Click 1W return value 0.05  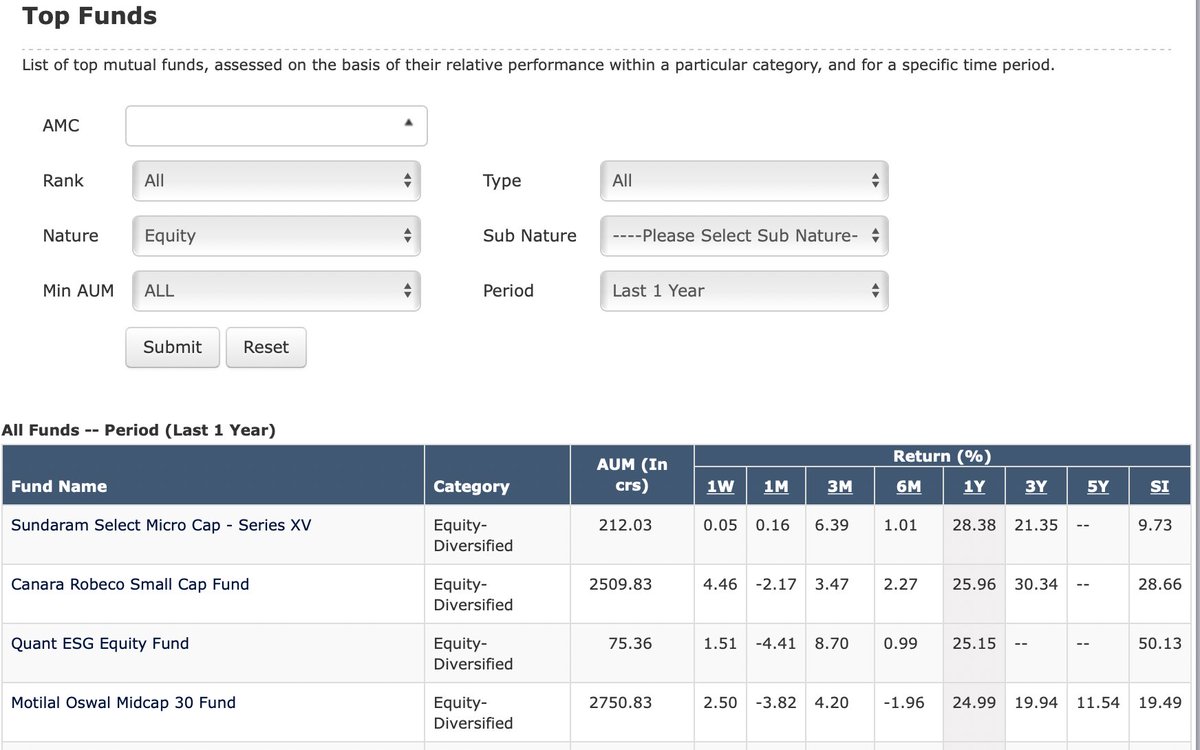tap(720, 525)
